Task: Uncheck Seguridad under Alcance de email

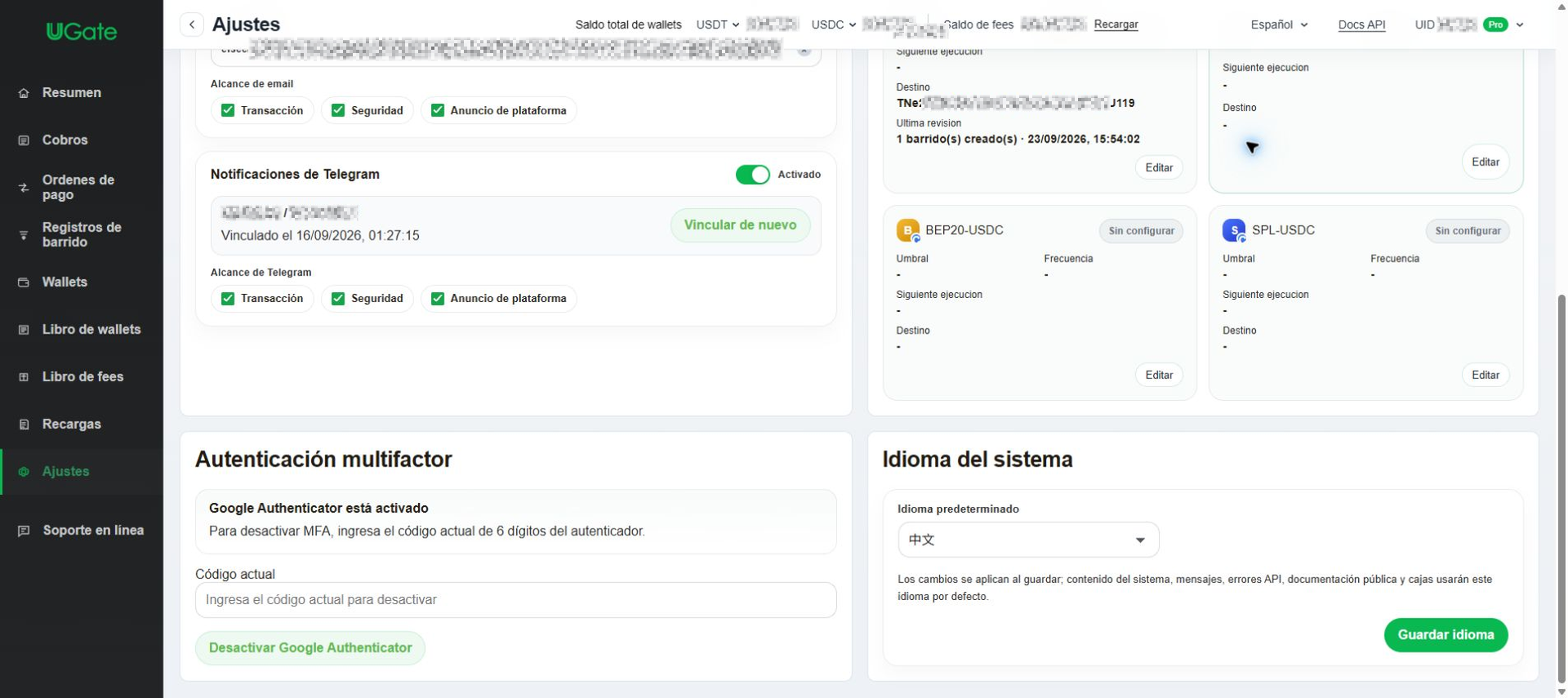Action: 338,110
